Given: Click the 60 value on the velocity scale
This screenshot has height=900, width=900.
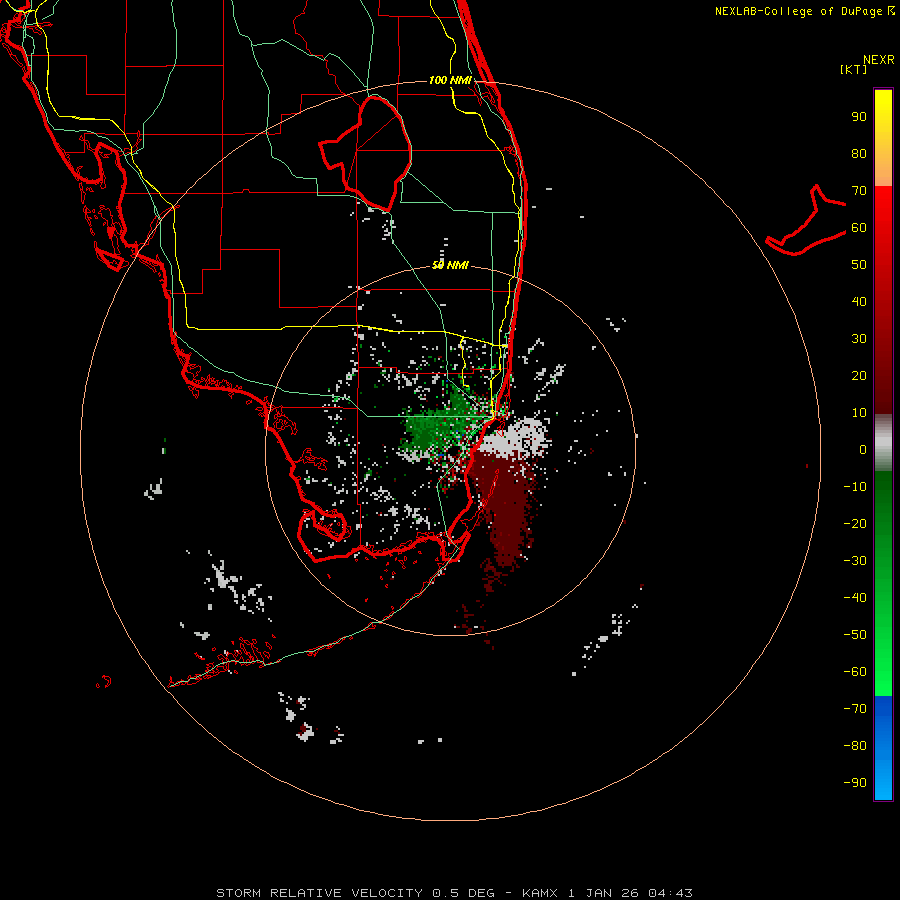Looking at the screenshot, I should (859, 228).
